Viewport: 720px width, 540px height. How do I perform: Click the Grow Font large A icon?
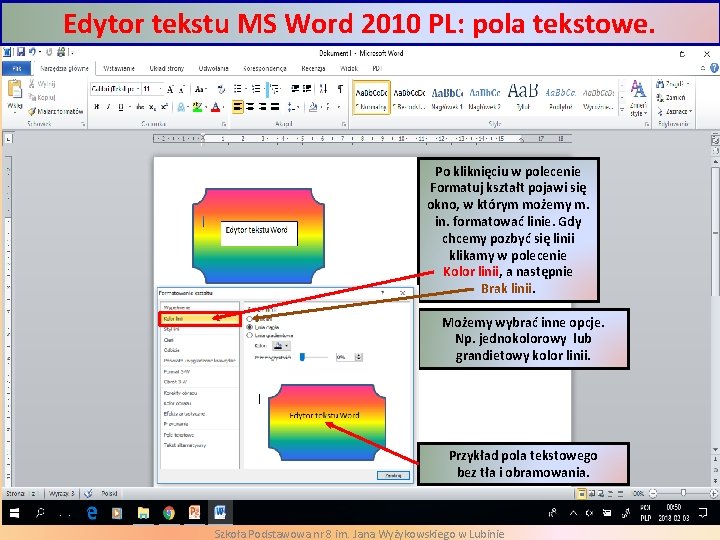click(170, 89)
